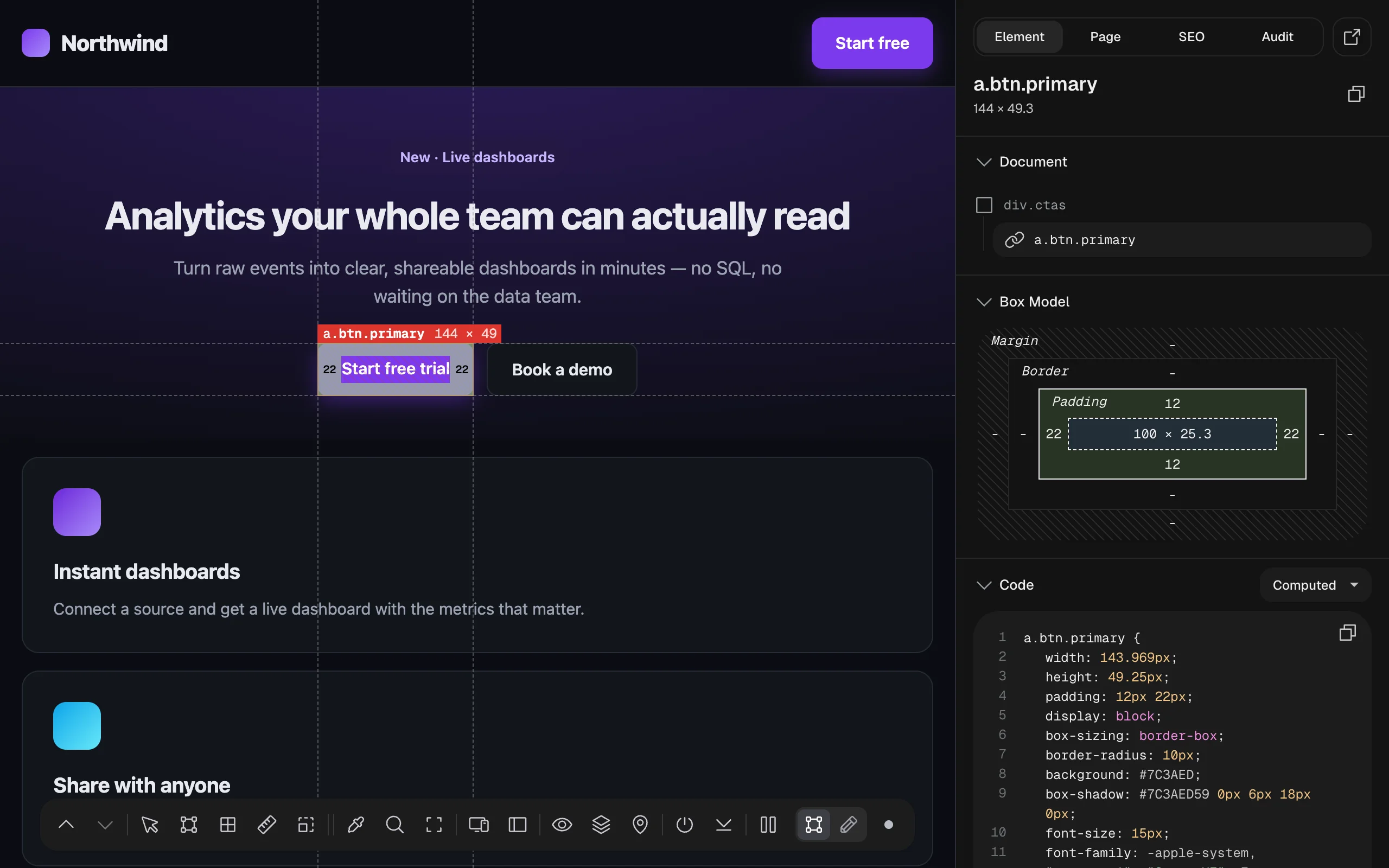The width and height of the screenshot is (1389, 868).
Task: Switch to the Audit tab
Action: click(1277, 37)
